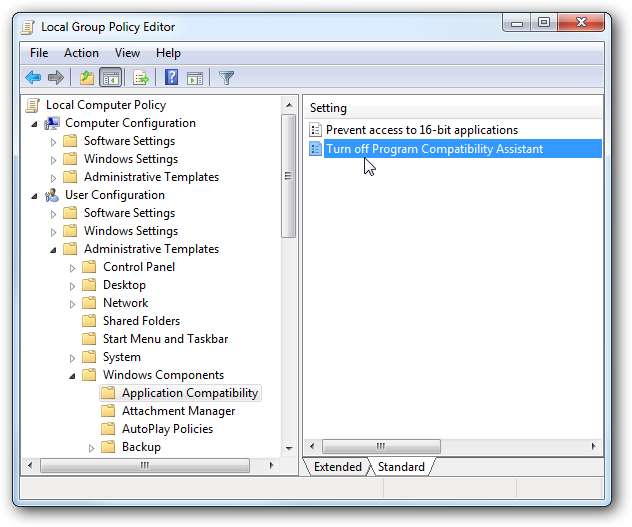632x527 pixels.
Task: Click the Forward arrow toolbar icon
Action: (x=56, y=77)
